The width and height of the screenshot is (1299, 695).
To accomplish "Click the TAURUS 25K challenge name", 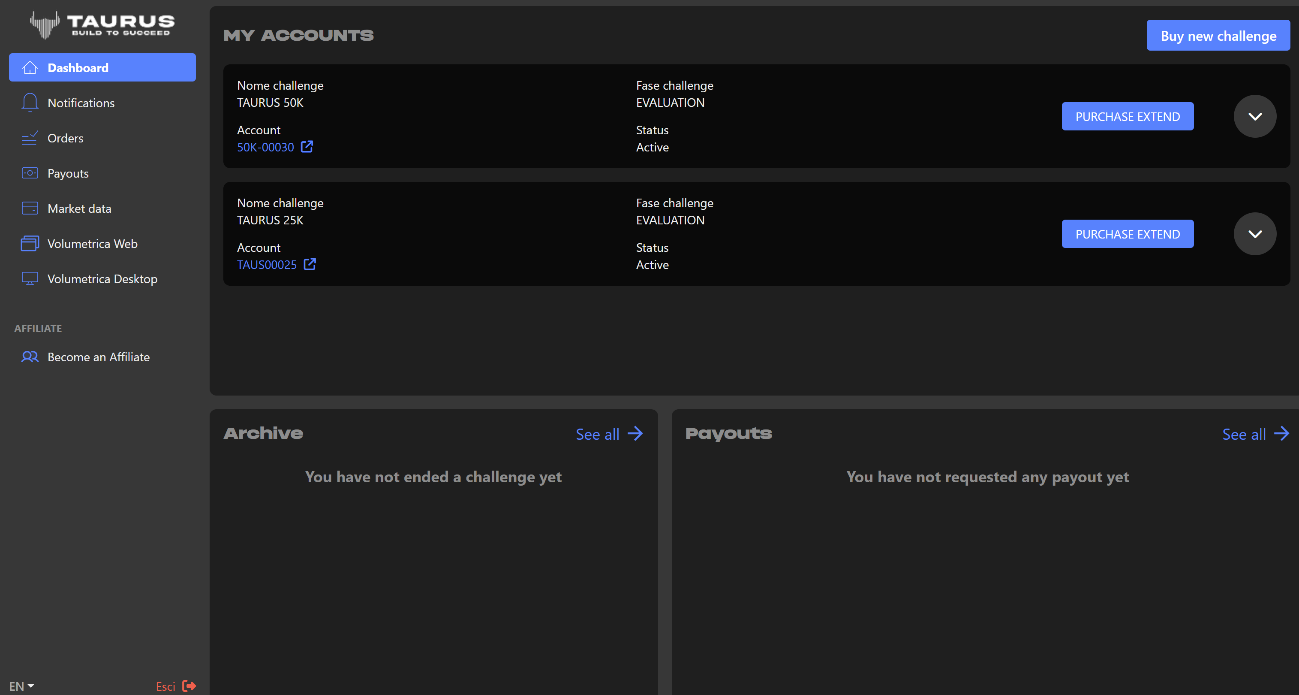I will click(270, 220).
